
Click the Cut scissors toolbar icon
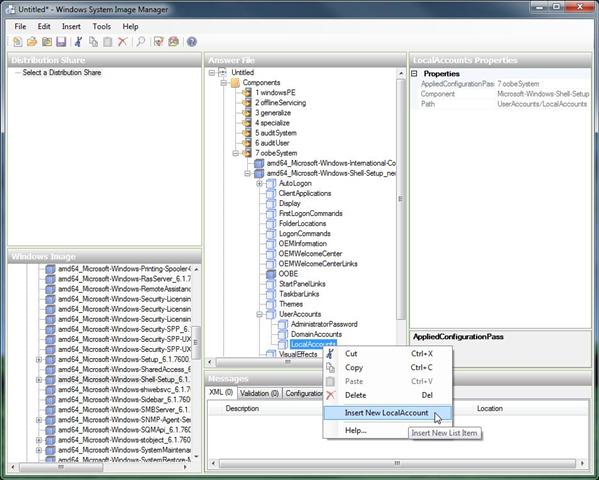click(79, 42)
